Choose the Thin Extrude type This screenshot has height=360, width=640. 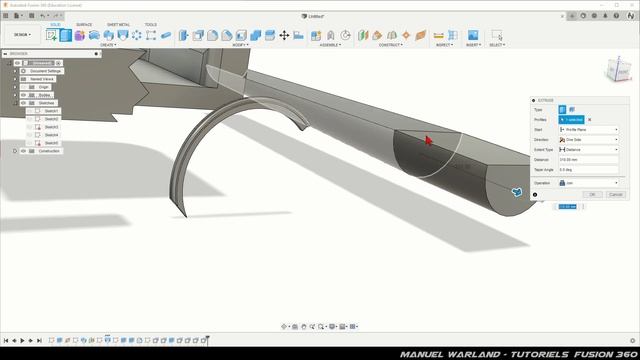pos(572,109)
